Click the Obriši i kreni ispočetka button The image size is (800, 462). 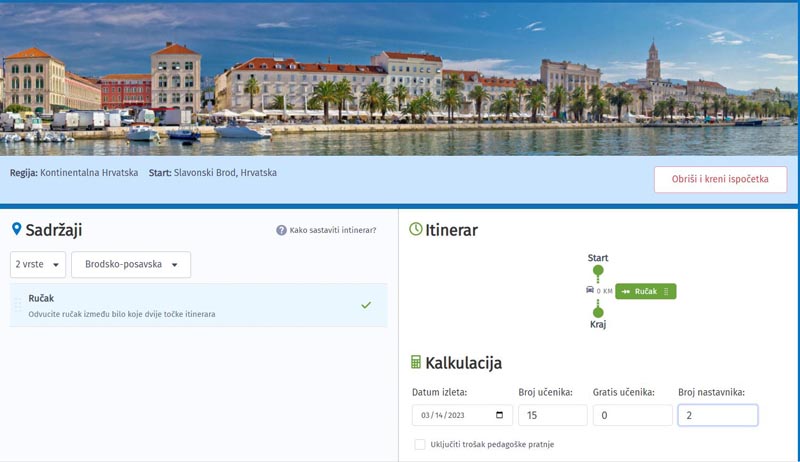tap(720, 179)
